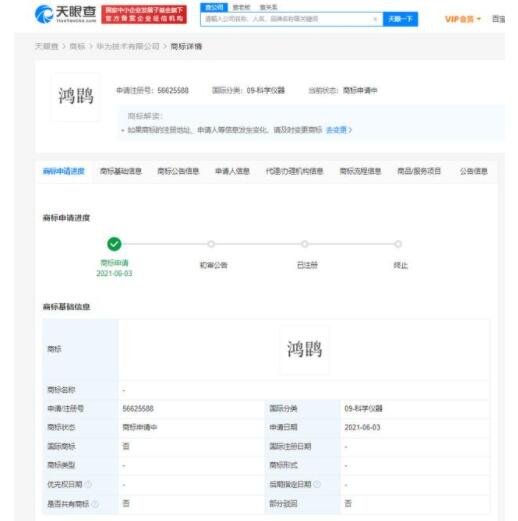Select the 否 value in 国际商标 row
The image size is (518, 521).
tap(126, 446)
